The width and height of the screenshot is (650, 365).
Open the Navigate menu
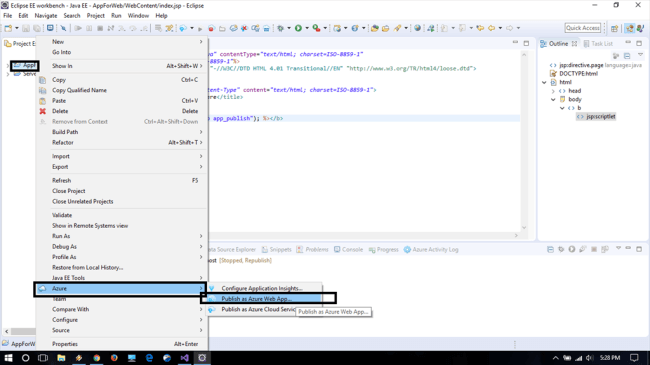(x=46, y=16)
